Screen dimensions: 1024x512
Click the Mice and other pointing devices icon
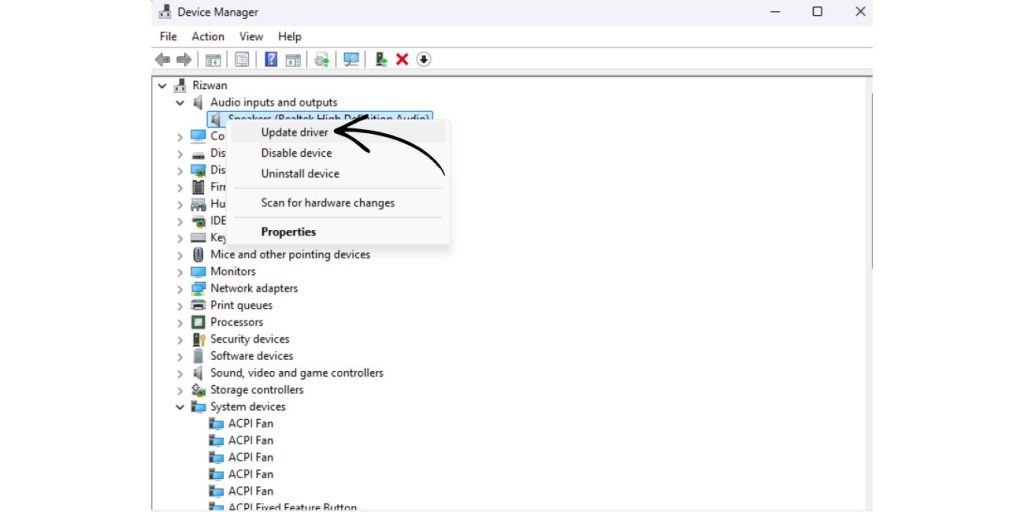coord(198,254)
